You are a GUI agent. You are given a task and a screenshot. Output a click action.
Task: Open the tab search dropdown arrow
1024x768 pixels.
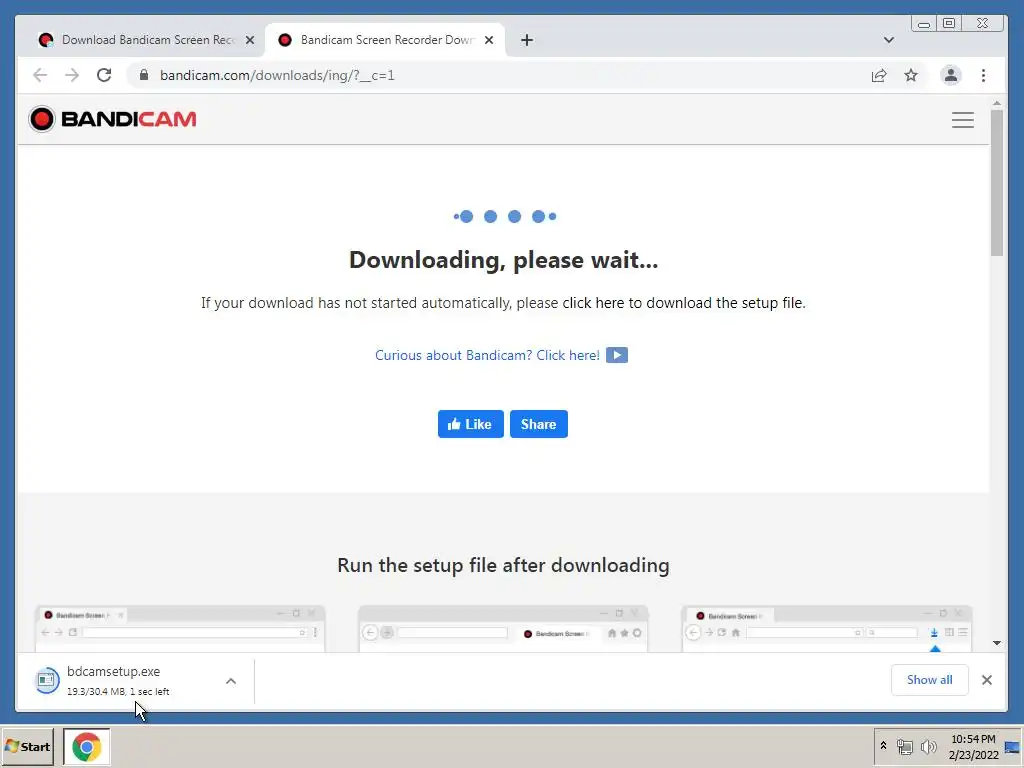click(x=888, y=40)
